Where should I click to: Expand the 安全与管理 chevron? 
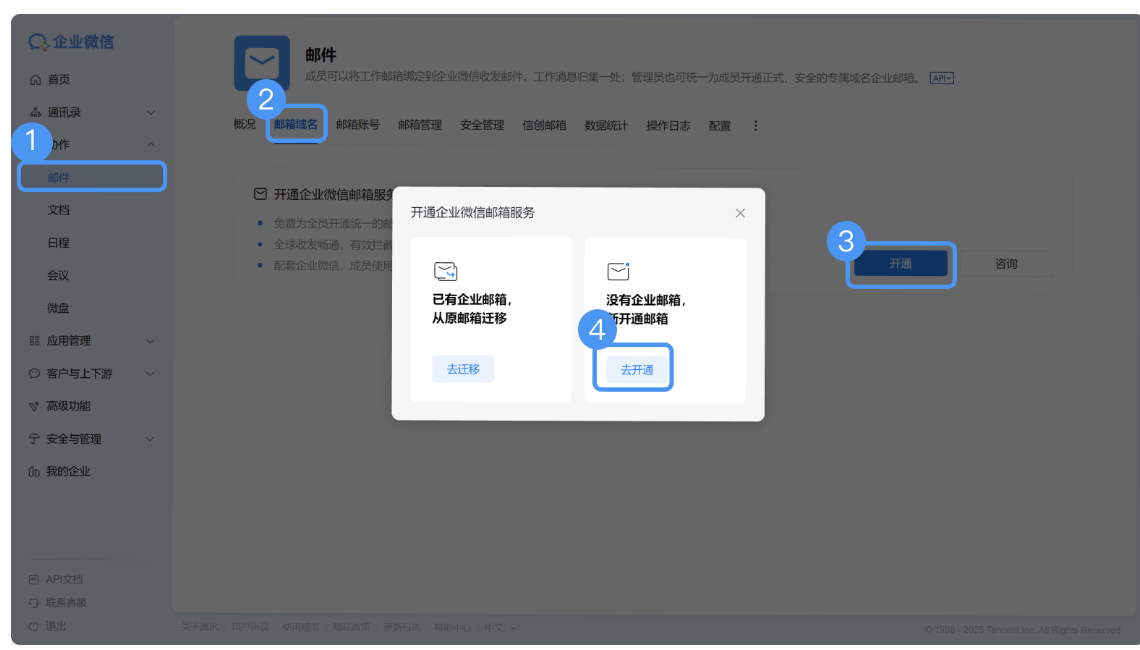pyautogui.click(x=150, y=438)
